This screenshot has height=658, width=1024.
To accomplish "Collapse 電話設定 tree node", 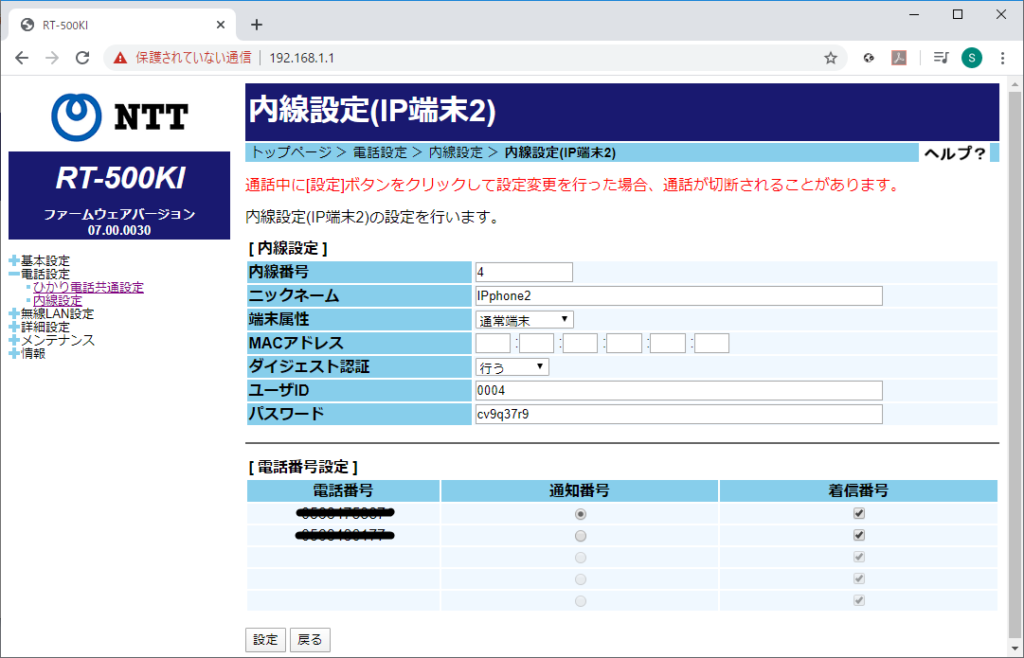I will [14, 274].
